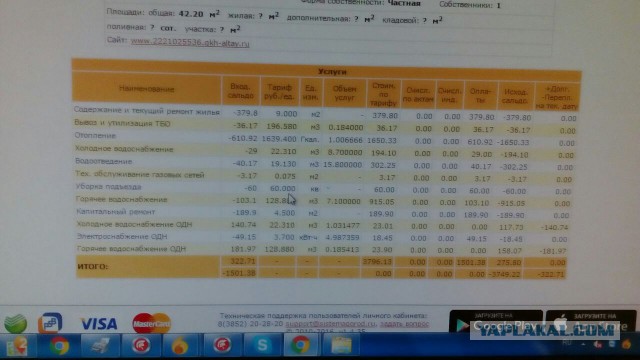Click the 'Тариф руб./ед.' column header
Image resolution: width=640 pixels, height=360 pixels.
[x=280, y=92]
